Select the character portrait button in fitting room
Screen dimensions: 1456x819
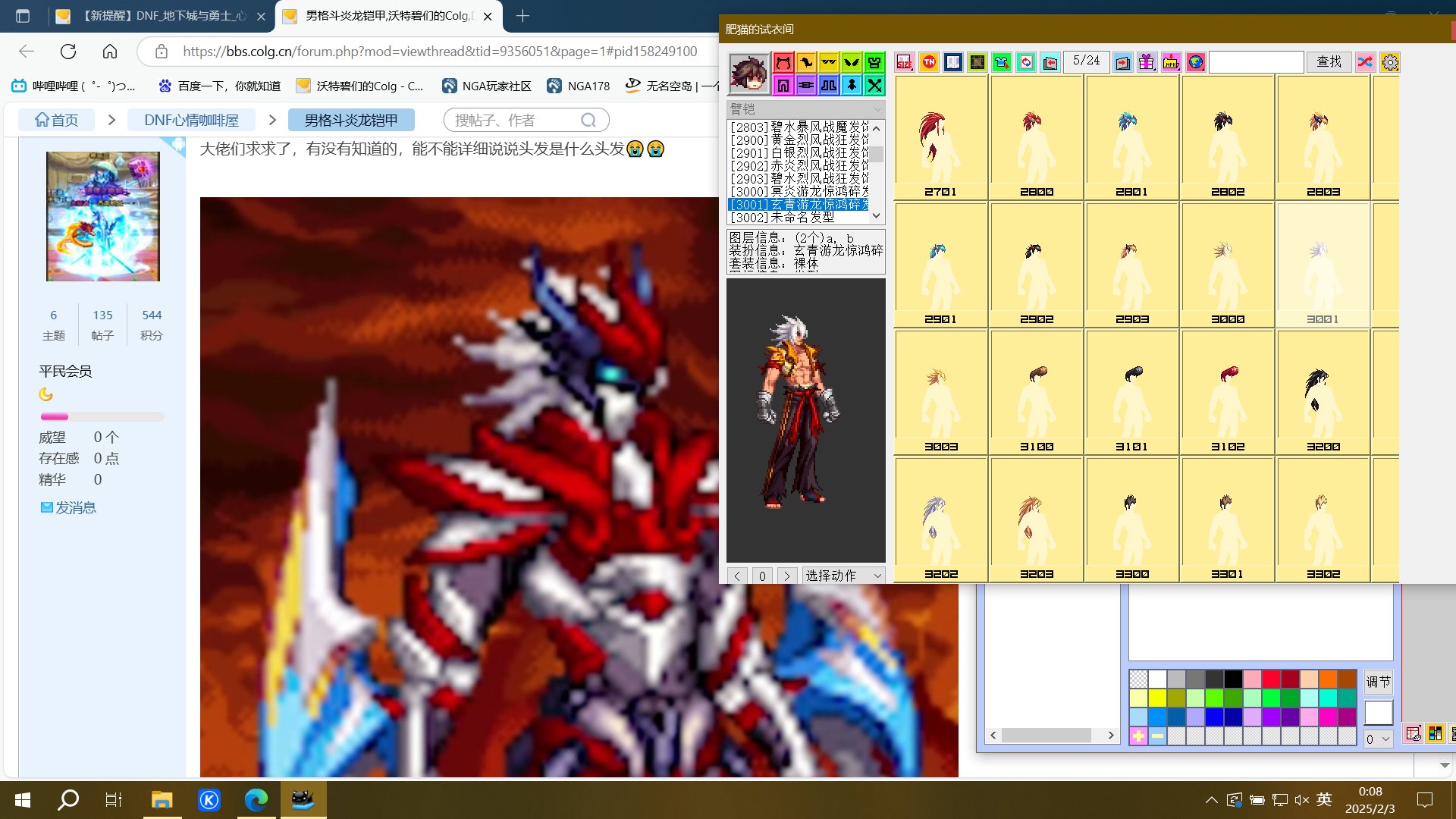(x=748, y=74)
